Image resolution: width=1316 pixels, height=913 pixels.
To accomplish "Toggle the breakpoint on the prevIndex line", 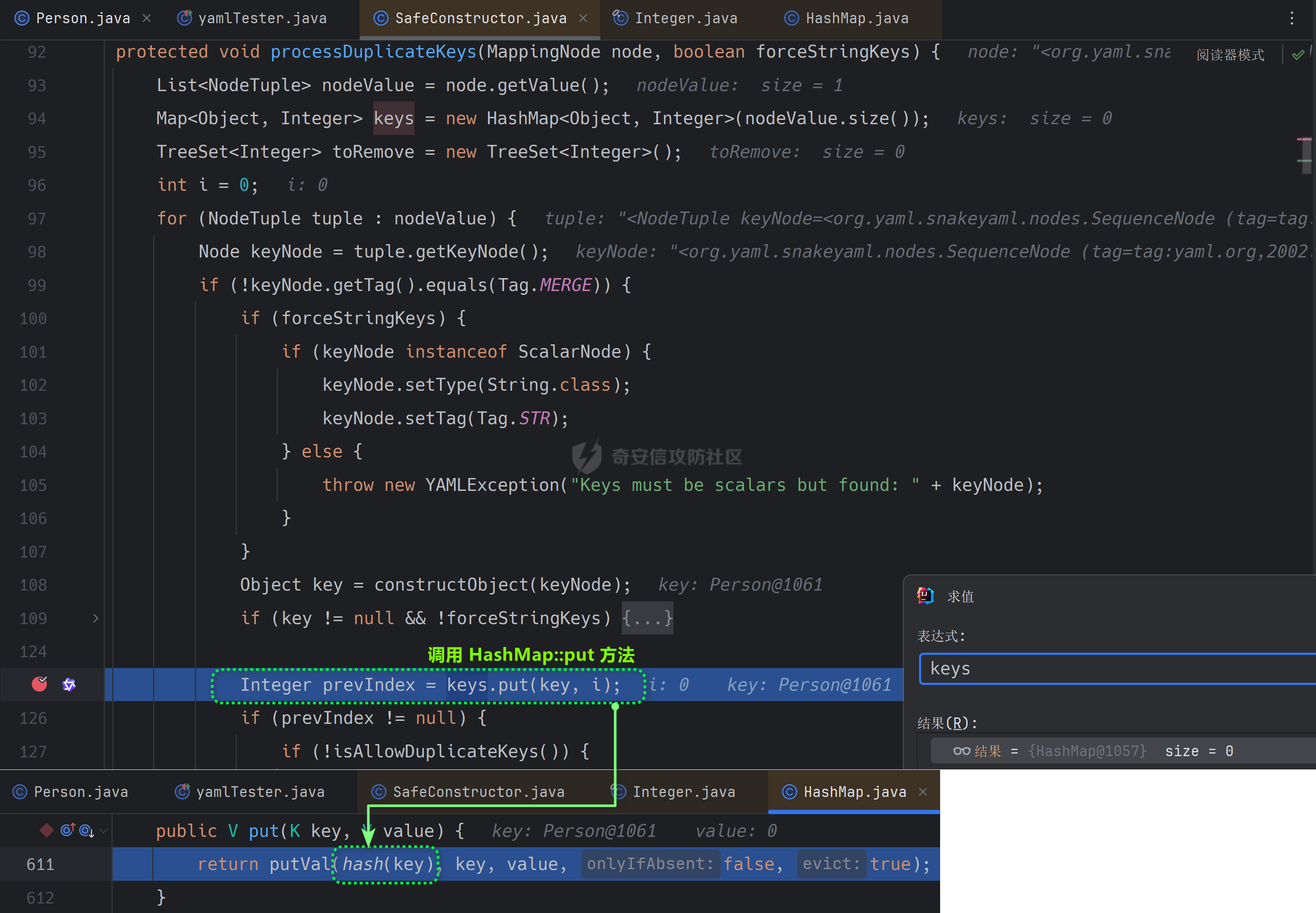I will [x=40, y=683].
